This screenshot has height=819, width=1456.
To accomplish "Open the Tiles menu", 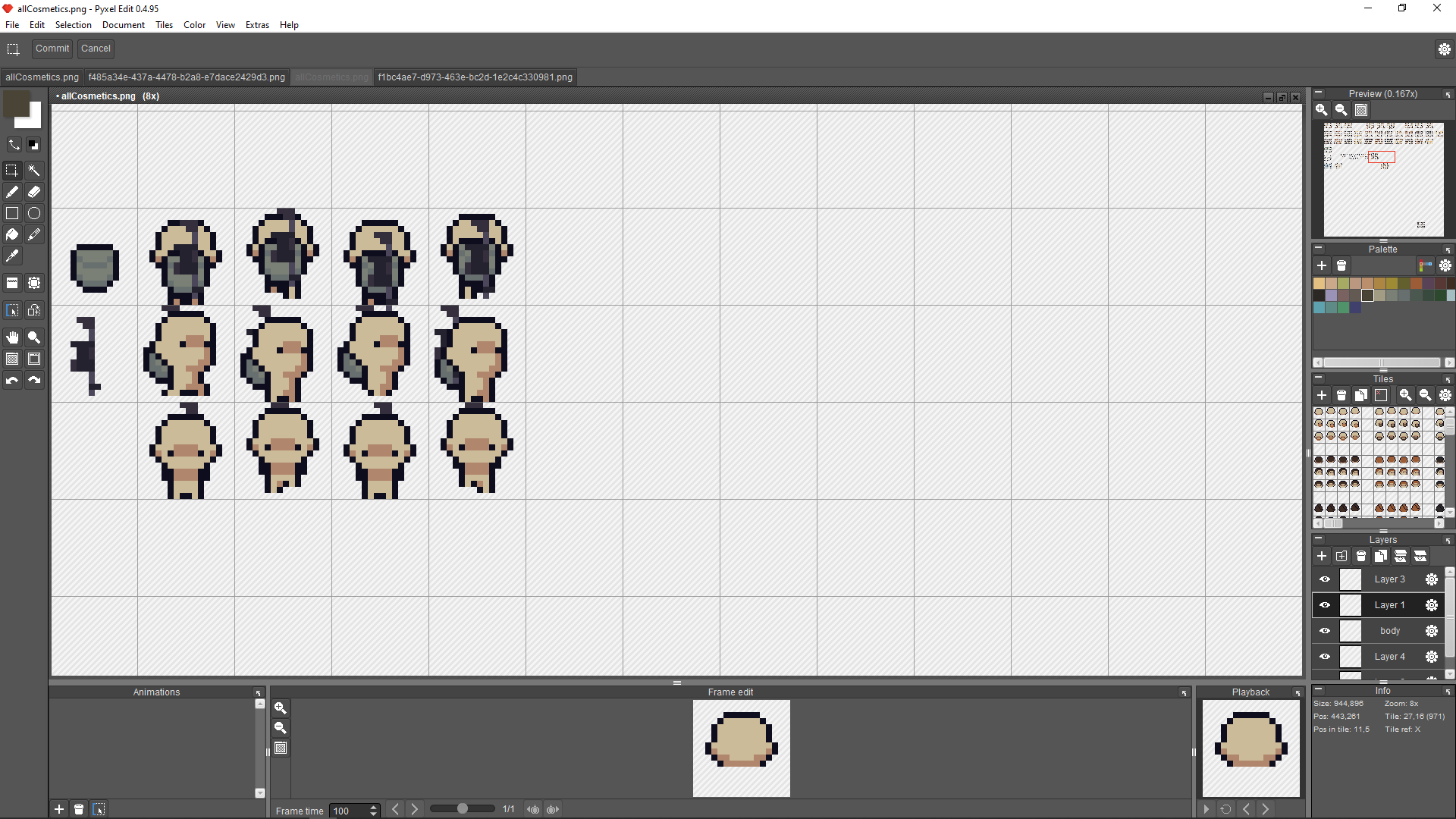I will click(x=164, y=25).
